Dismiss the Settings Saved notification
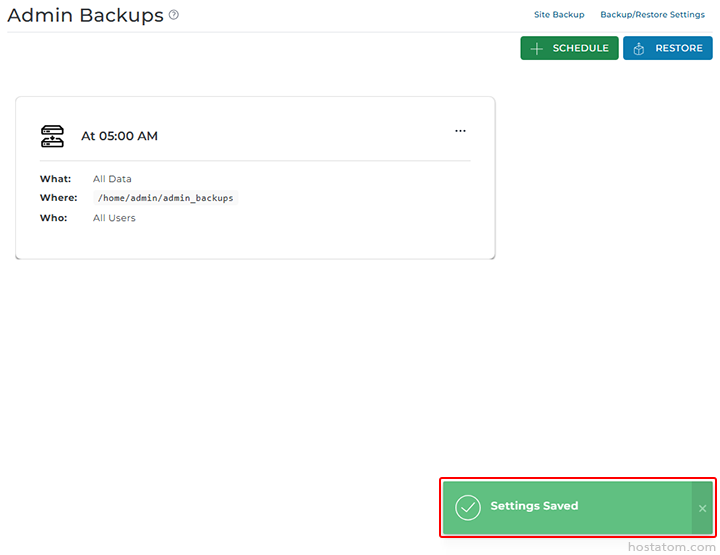 [x=702, y=508]
